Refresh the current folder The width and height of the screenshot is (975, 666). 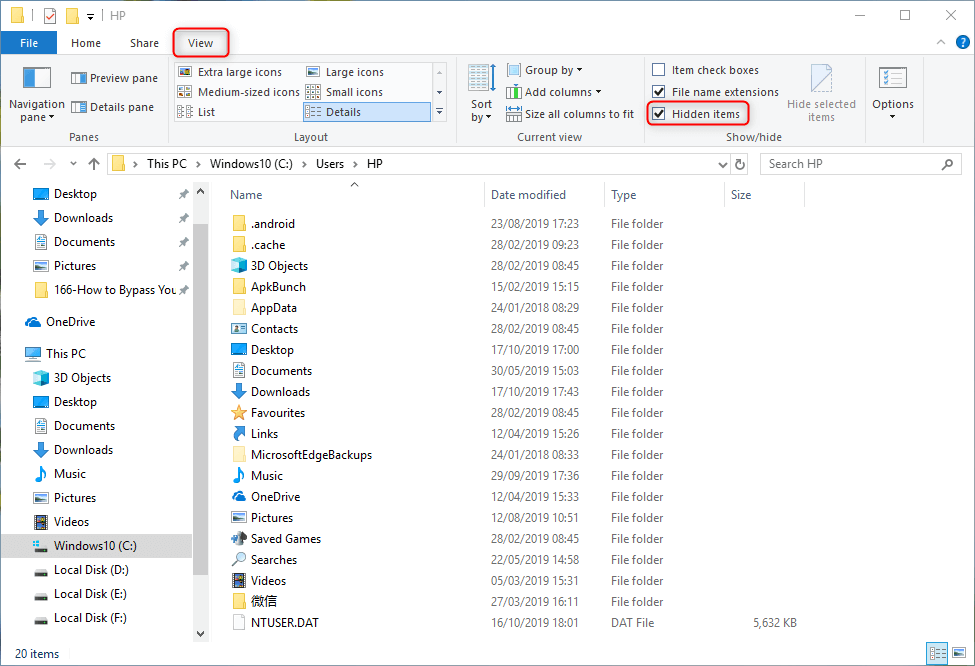click(x=740, y=165)
